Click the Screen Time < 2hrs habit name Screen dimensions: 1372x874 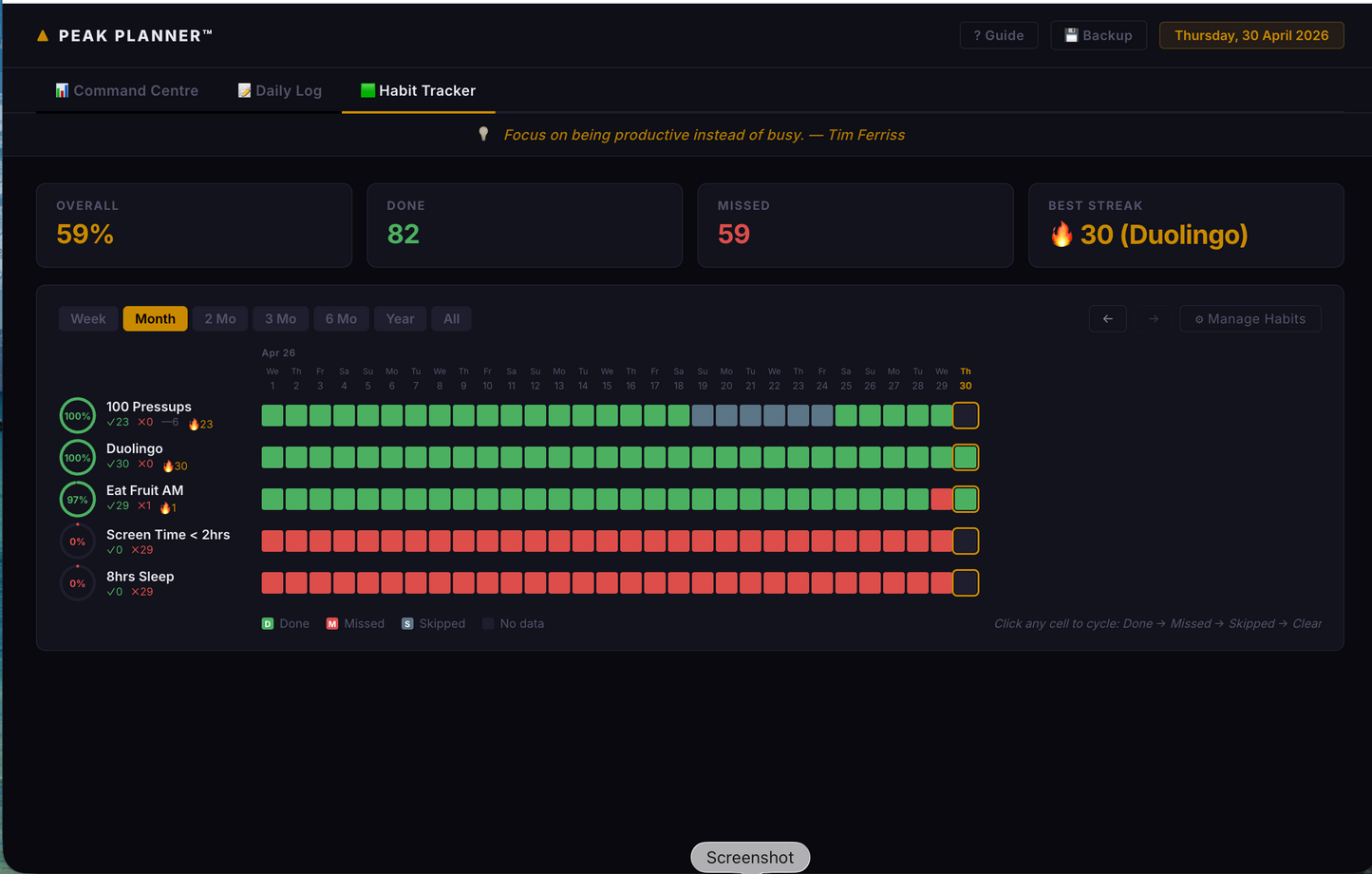click(x=168, y=535)
